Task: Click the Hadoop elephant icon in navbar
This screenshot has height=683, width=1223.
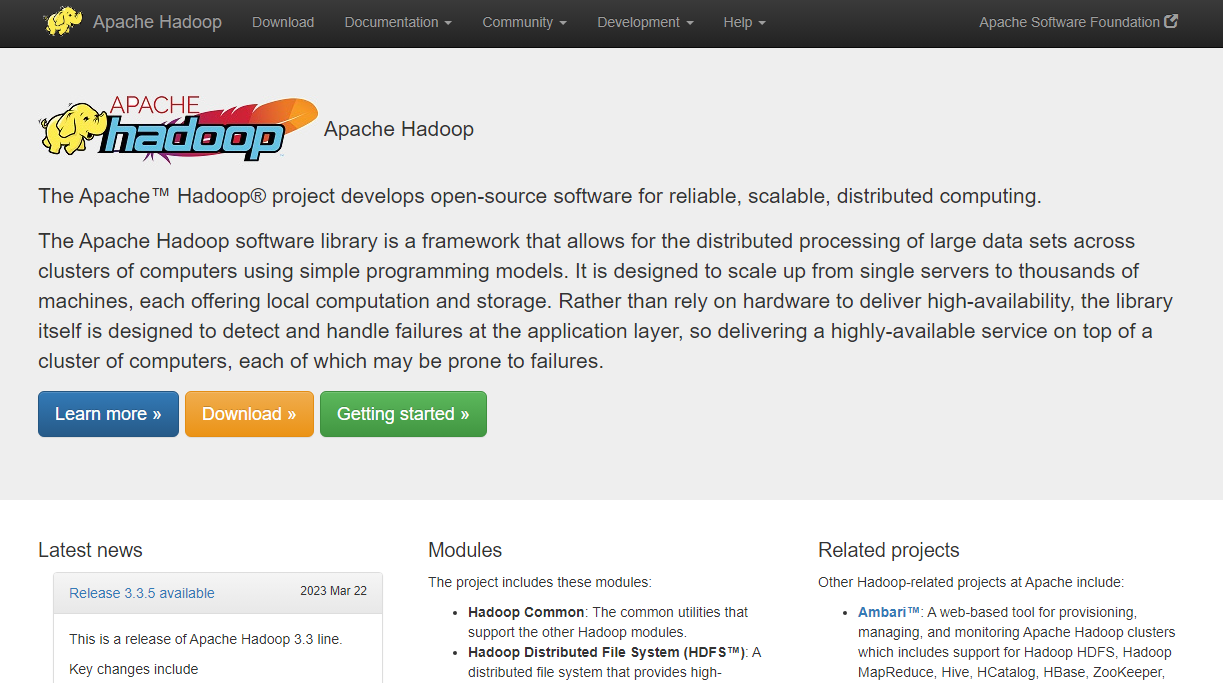Action: [63, 21]
